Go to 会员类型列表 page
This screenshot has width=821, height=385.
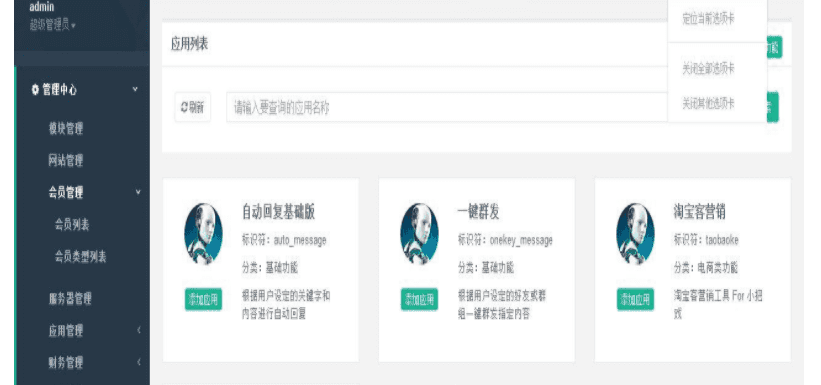(81, 257)
